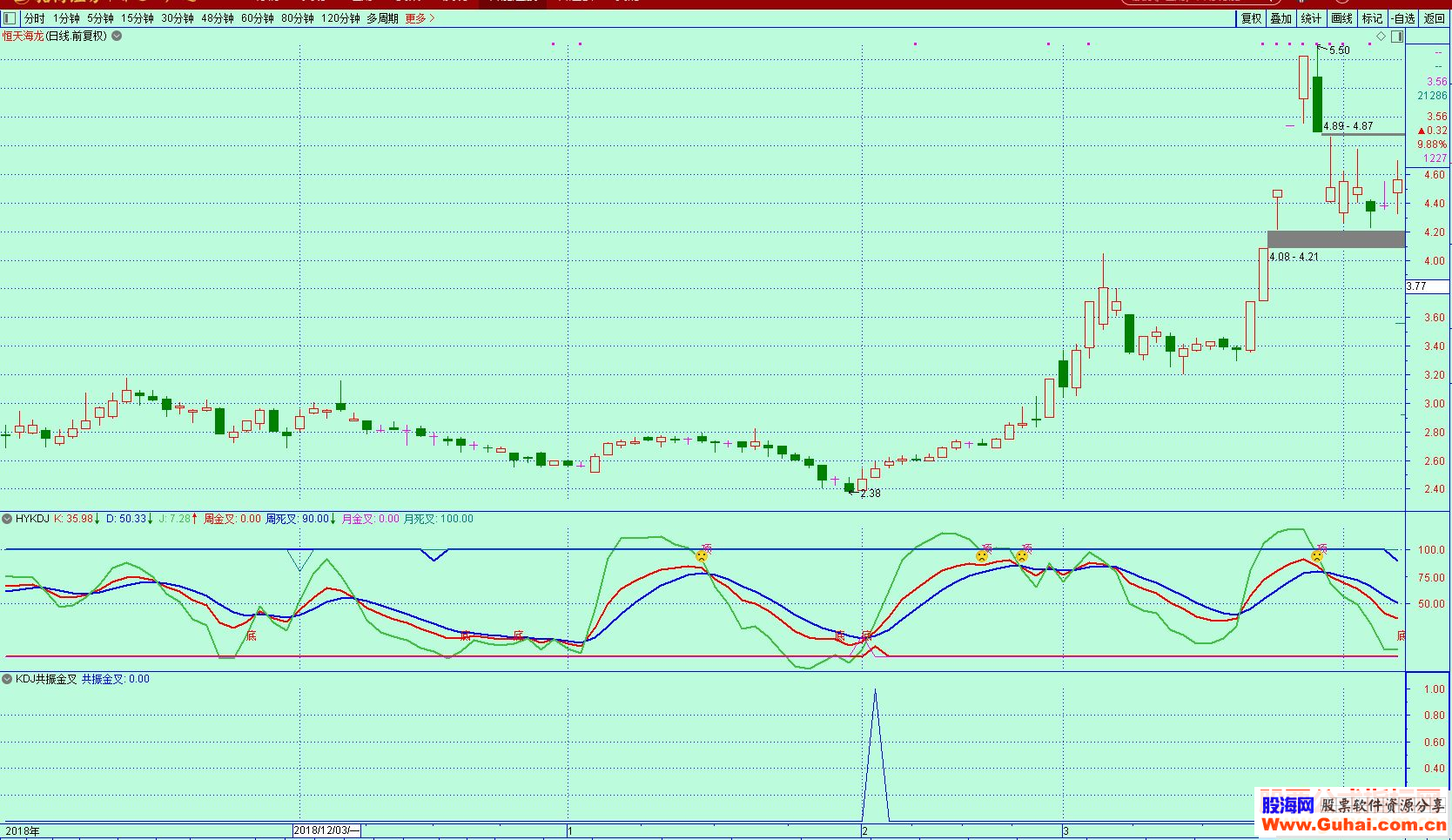Click the tall green candle below 5.50
Screen dimensions: 1452x840
[1317, 104]
